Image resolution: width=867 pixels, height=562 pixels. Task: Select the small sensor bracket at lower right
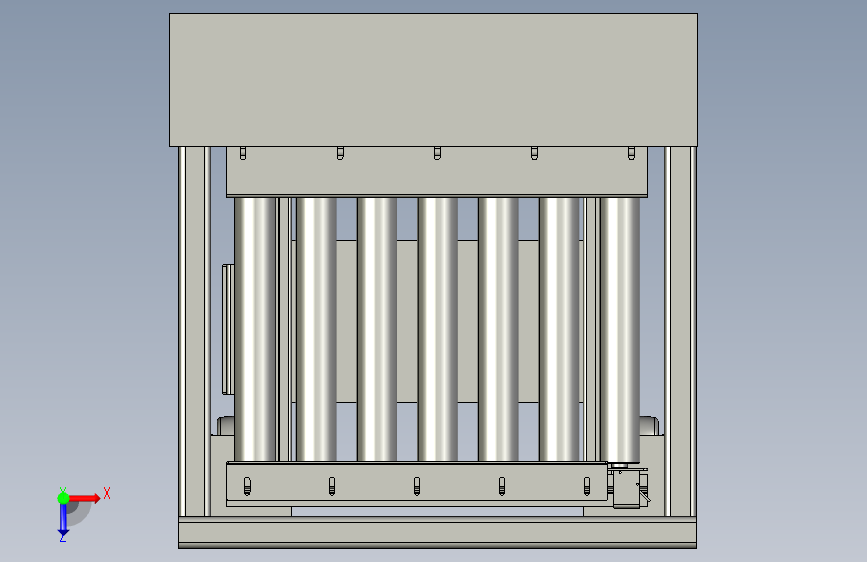click(x=629, y=488)
